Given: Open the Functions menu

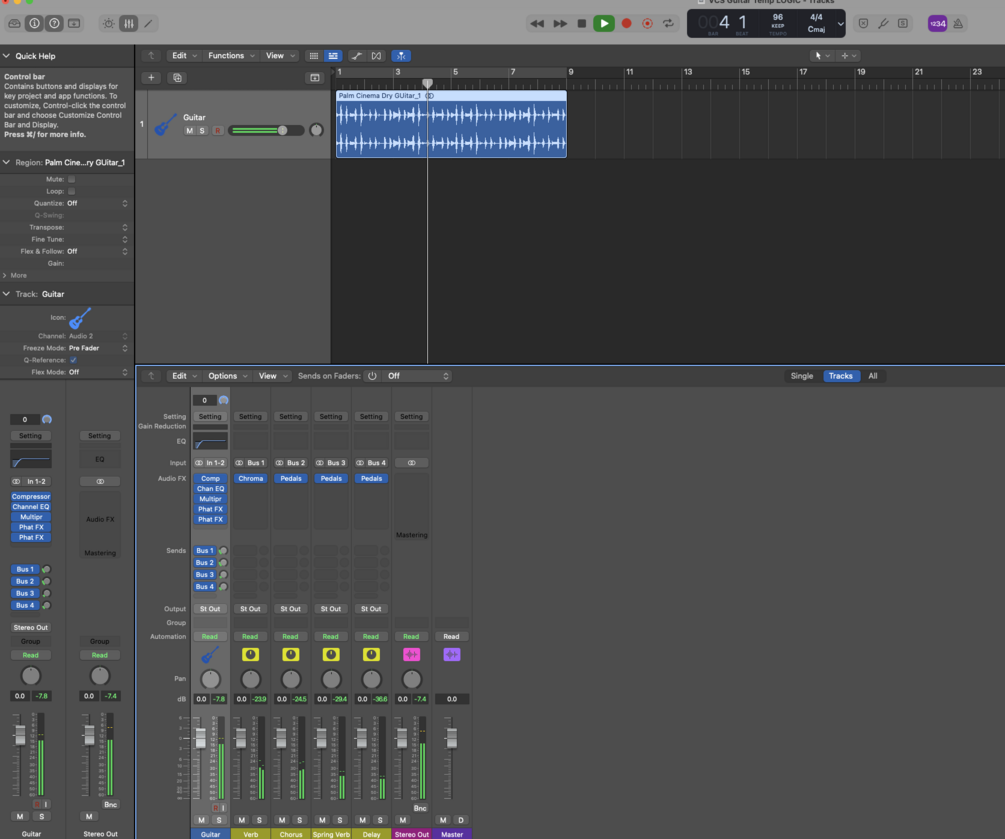Looking at the screenshot, I should (231, 56).
